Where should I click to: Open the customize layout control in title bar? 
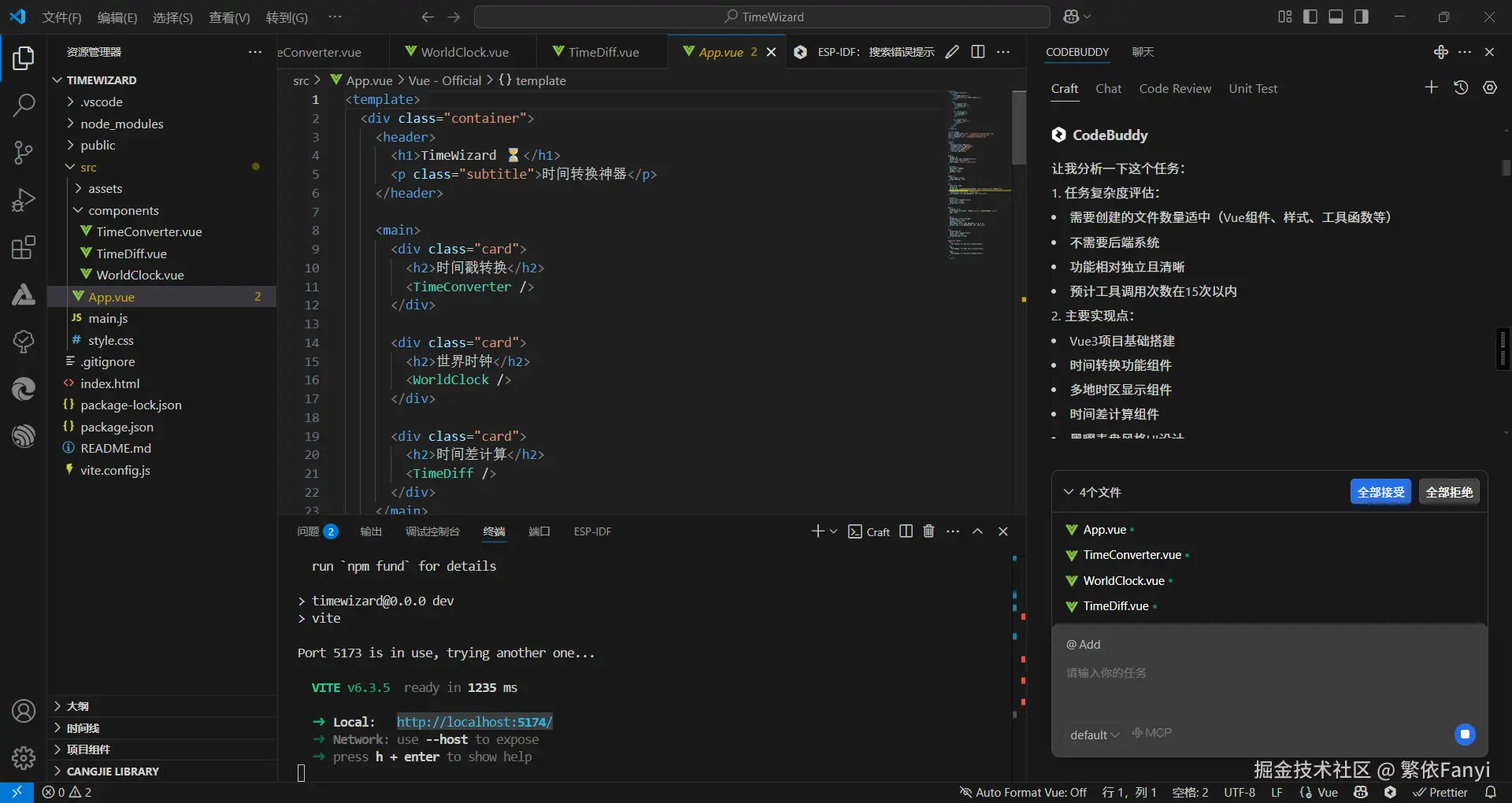point(1285,17)
